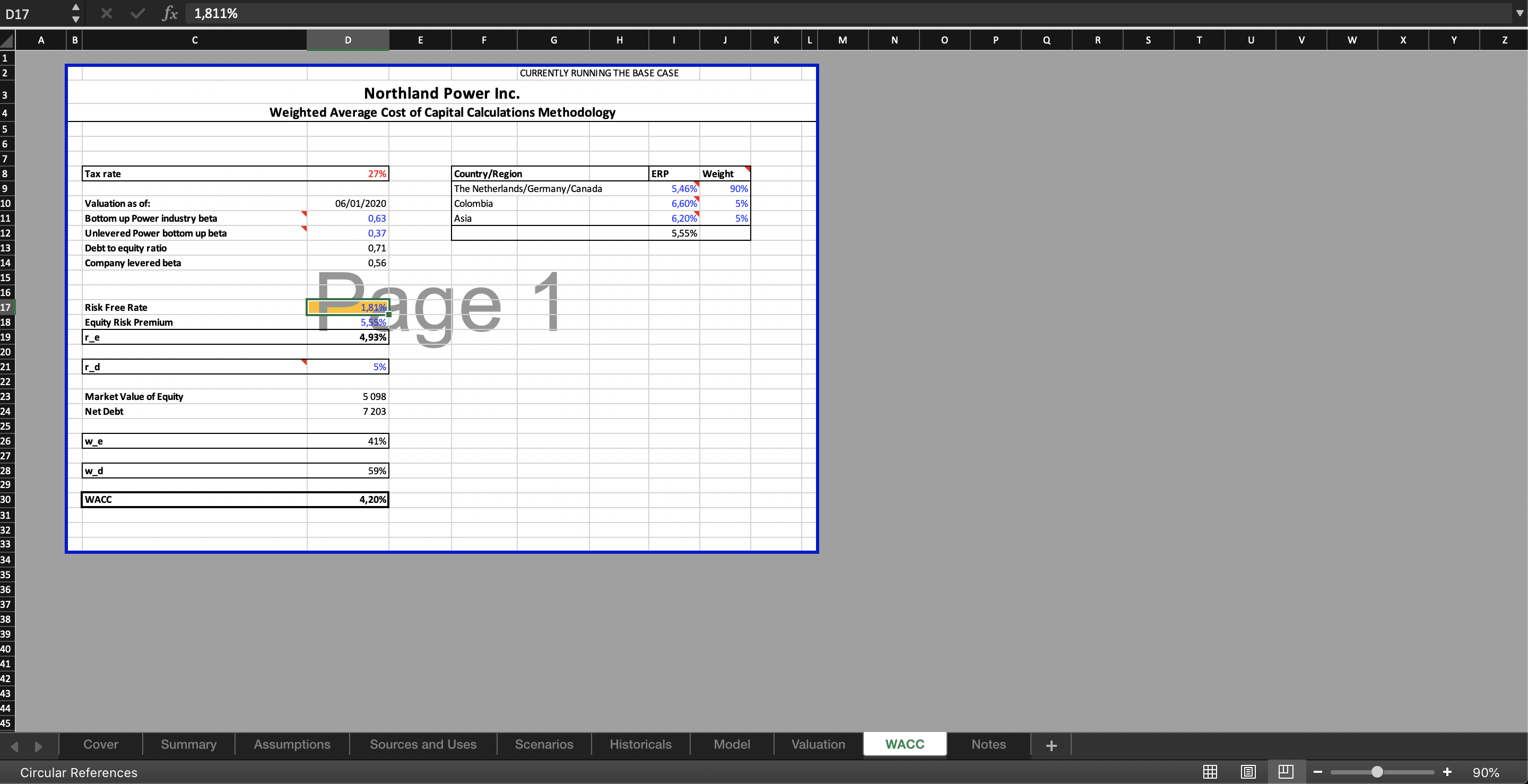The height and width of the screenshot is (784, 1528).
Task: Select Bottom up beta 0,63 cell
Action: coord(348,218)
